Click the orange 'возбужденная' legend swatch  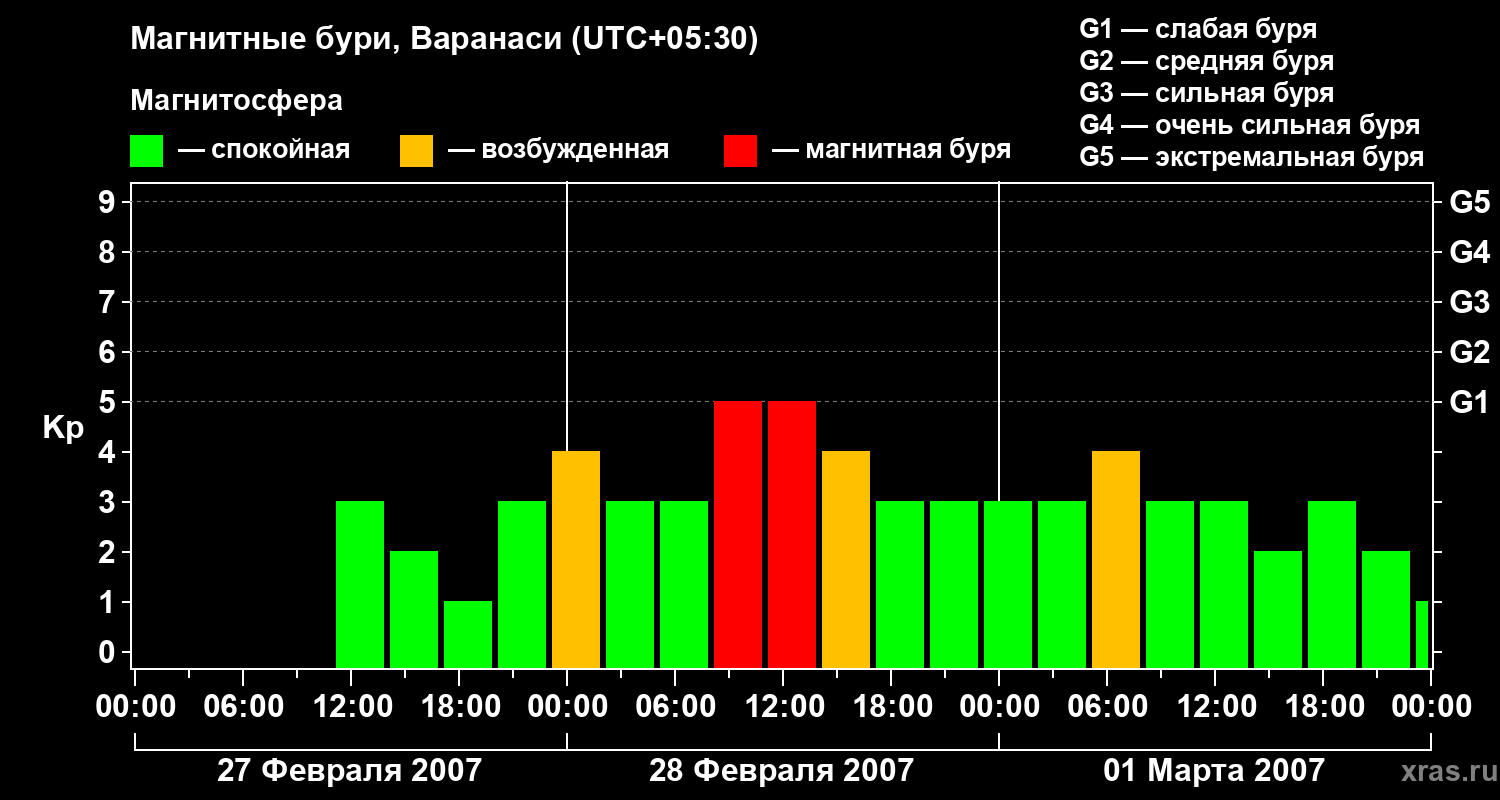(416, 151)
